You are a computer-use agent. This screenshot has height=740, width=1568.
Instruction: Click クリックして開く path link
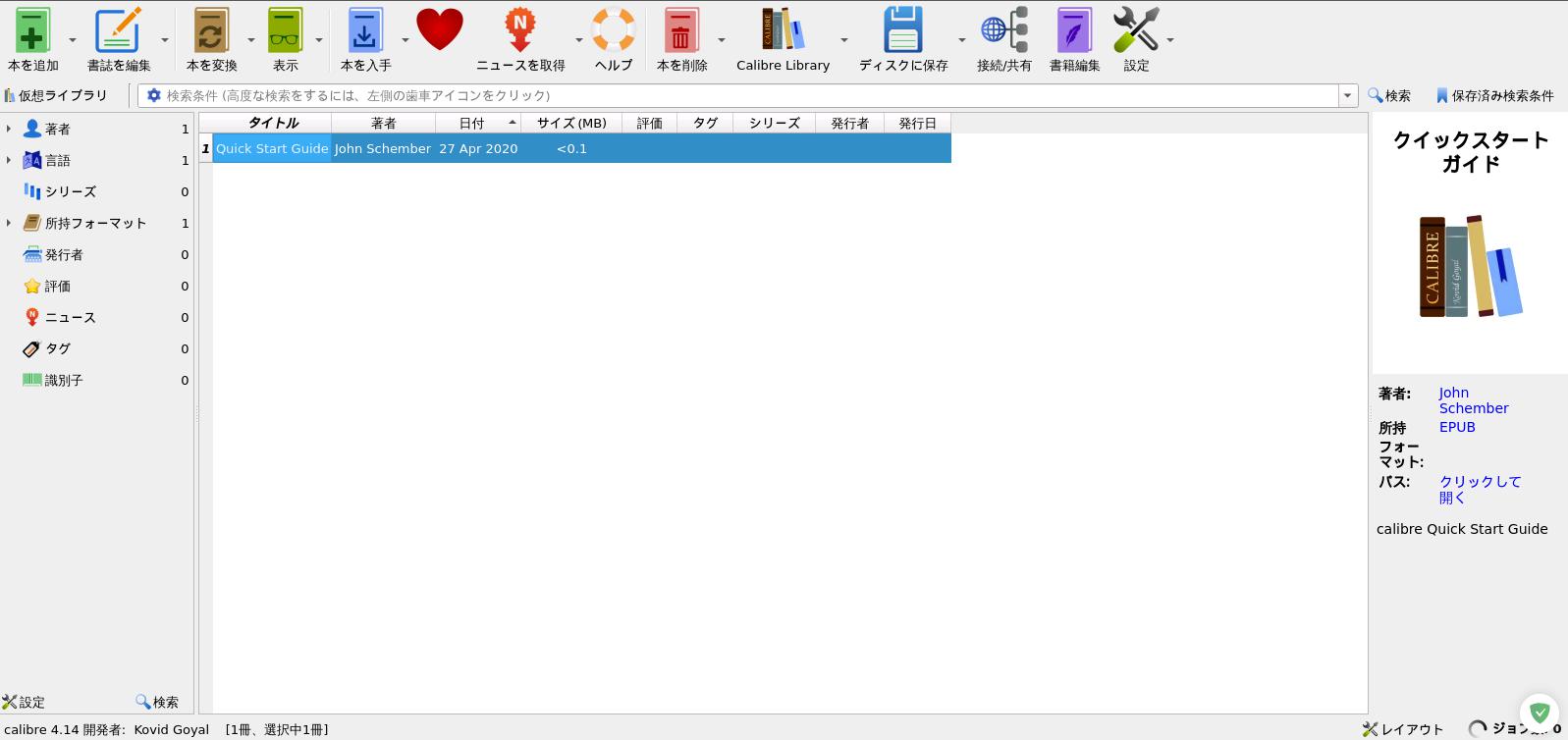click(x=1480, y=490)
